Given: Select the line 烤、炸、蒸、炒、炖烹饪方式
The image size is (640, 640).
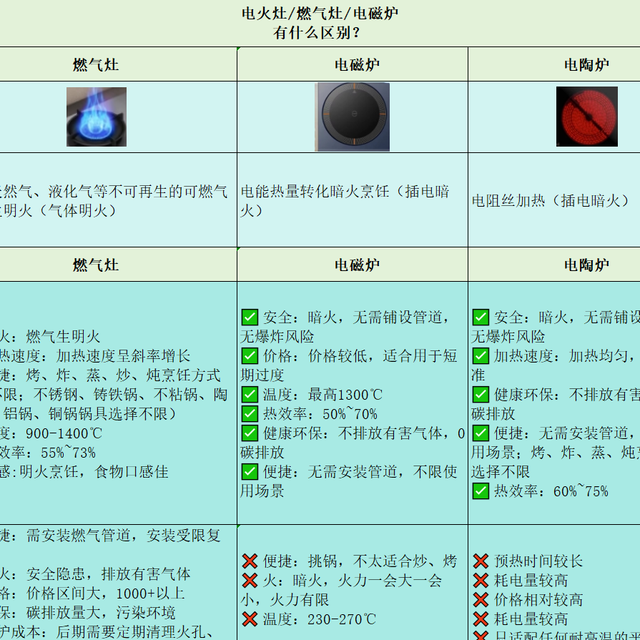Looking at the screenshot, I should coord(110,376).
